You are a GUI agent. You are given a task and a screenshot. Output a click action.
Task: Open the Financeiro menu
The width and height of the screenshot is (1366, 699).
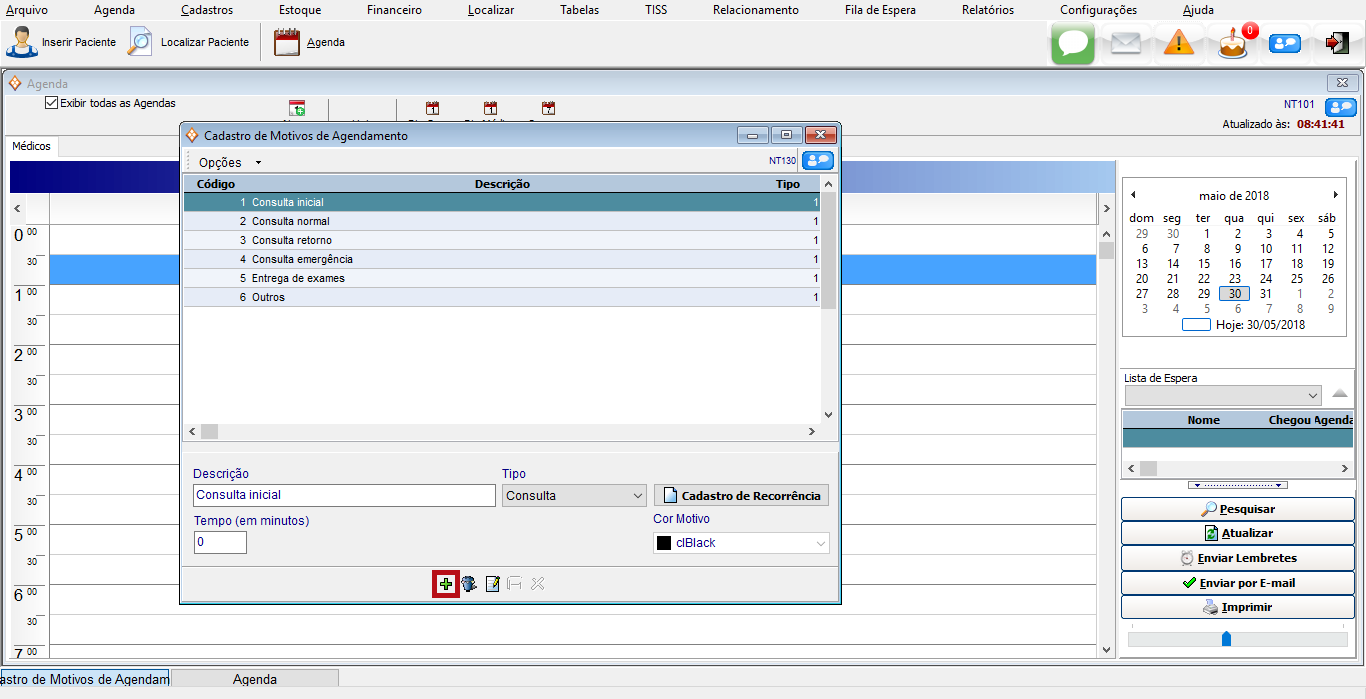(394, 10)
